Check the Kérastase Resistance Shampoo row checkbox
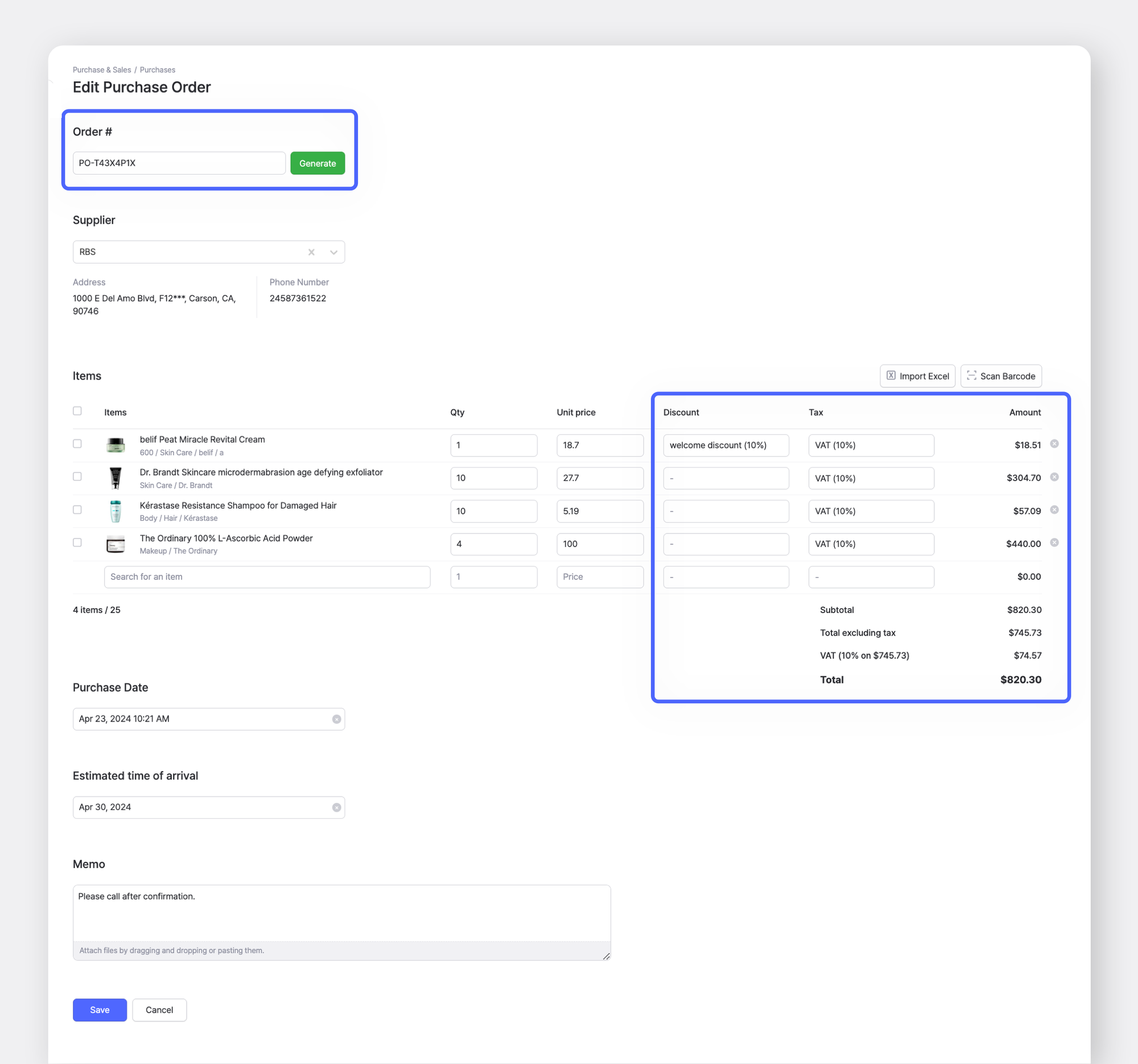The image size is (1138, 1064). [x=77, y=509]
